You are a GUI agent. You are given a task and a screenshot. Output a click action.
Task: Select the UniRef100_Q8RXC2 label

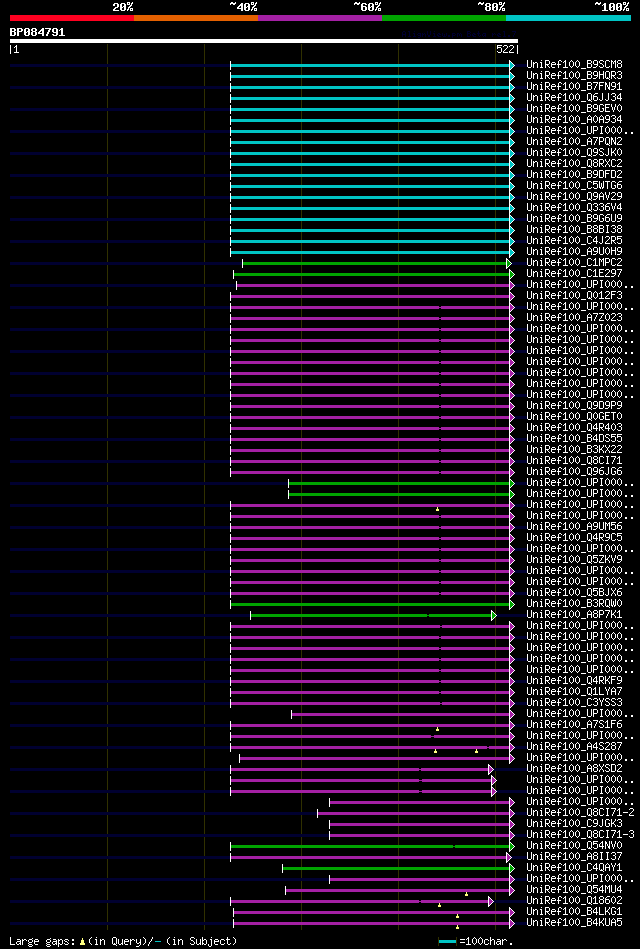coord(574,163)
